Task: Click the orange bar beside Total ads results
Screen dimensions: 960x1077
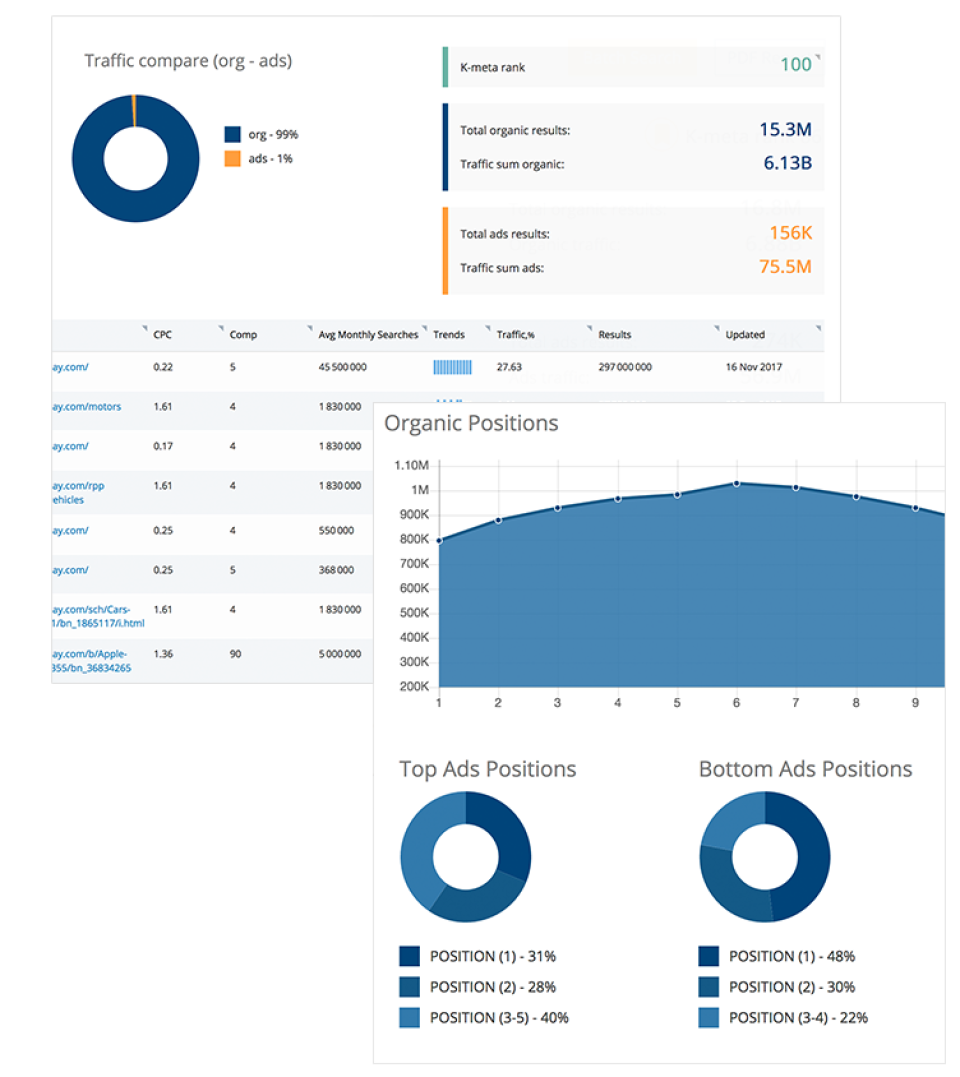Action: [444, 249]
